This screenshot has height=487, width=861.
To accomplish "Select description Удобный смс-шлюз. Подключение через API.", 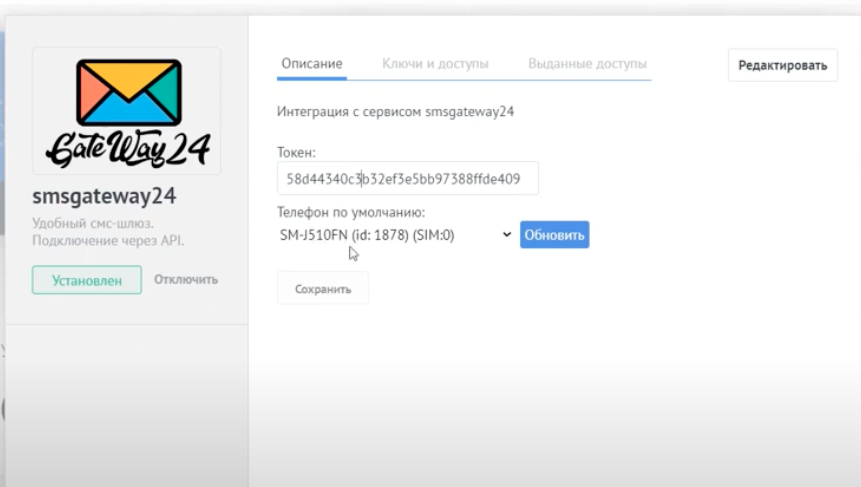I will [108, 232].
